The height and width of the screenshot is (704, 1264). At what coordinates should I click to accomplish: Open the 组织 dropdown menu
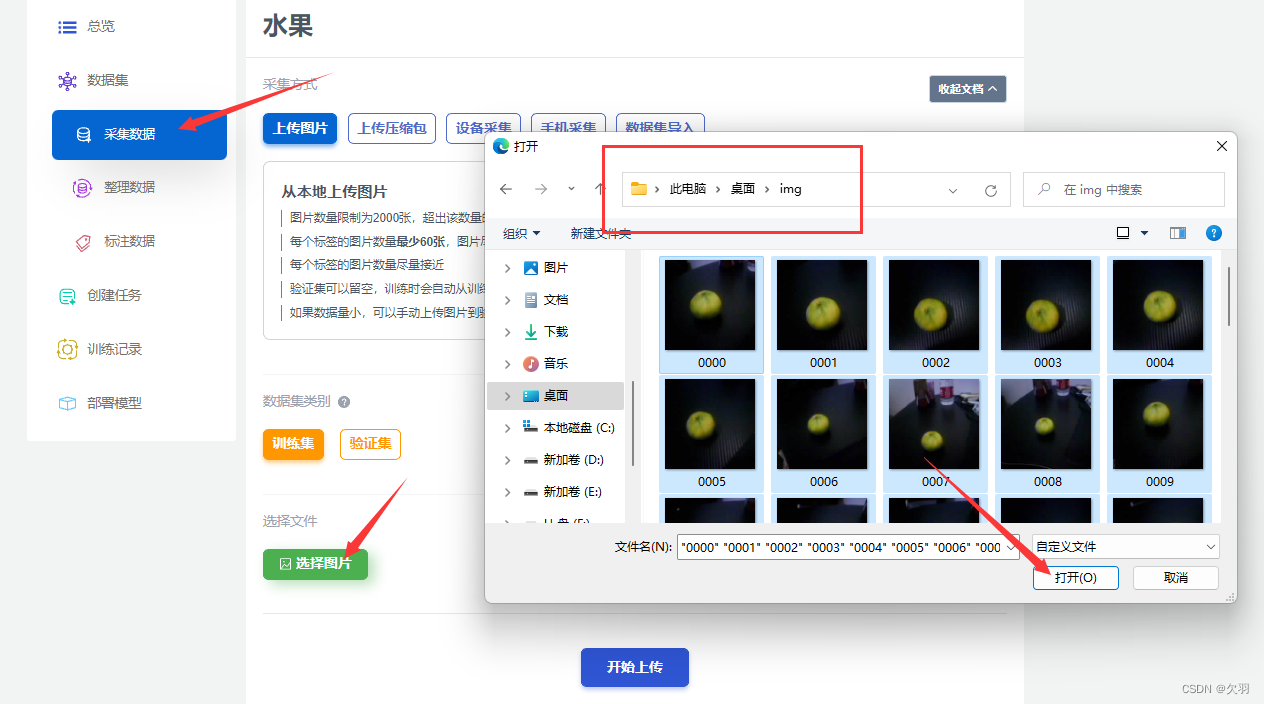click(521, 233)
